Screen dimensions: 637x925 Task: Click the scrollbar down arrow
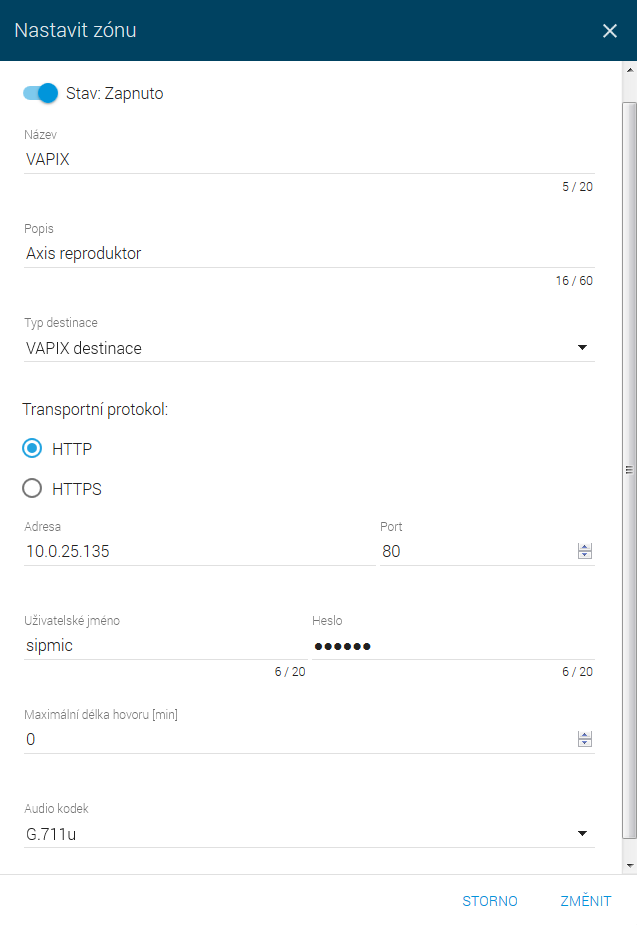click(x=629, y=865)
